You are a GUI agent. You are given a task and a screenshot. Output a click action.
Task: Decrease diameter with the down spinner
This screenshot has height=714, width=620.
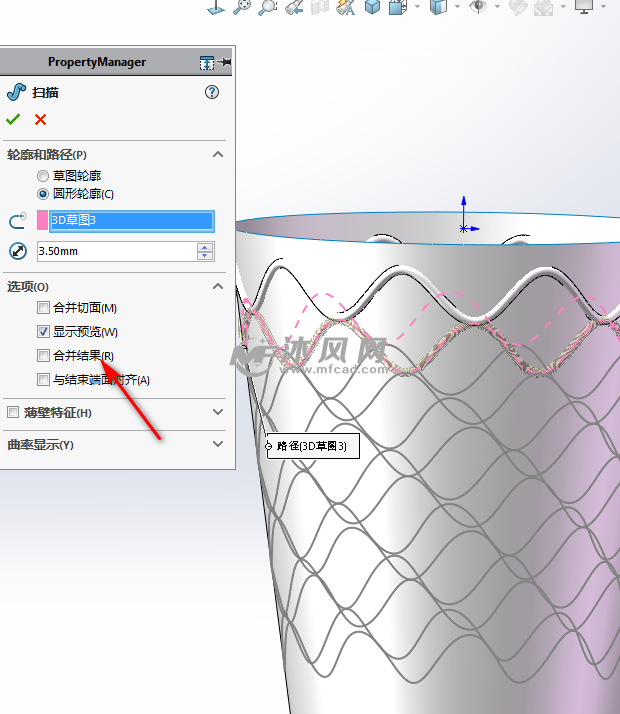(x=205, y=256)
